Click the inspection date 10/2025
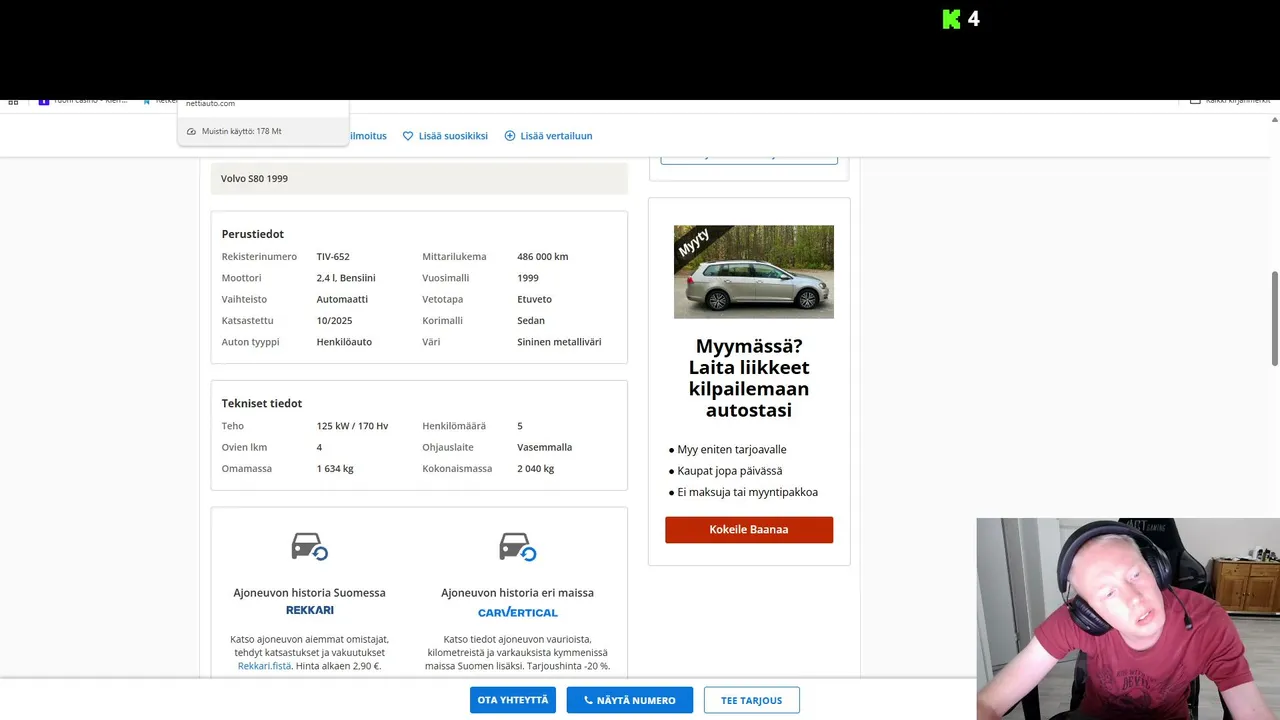This screenshot has height=720, width=1280. pos(335,321)
